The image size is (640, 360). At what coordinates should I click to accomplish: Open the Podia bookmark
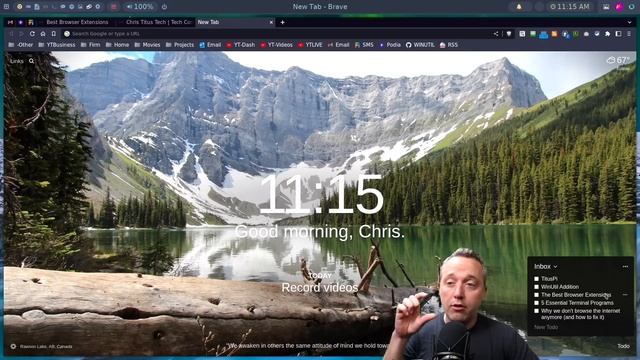coord(390,45)
